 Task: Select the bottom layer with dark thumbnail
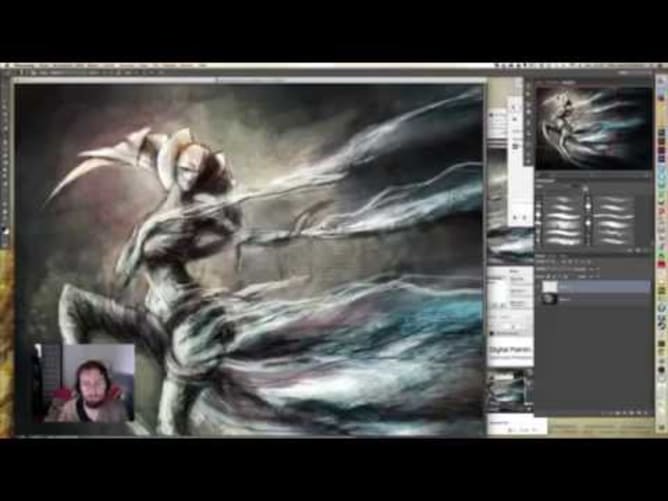point(595,299)
